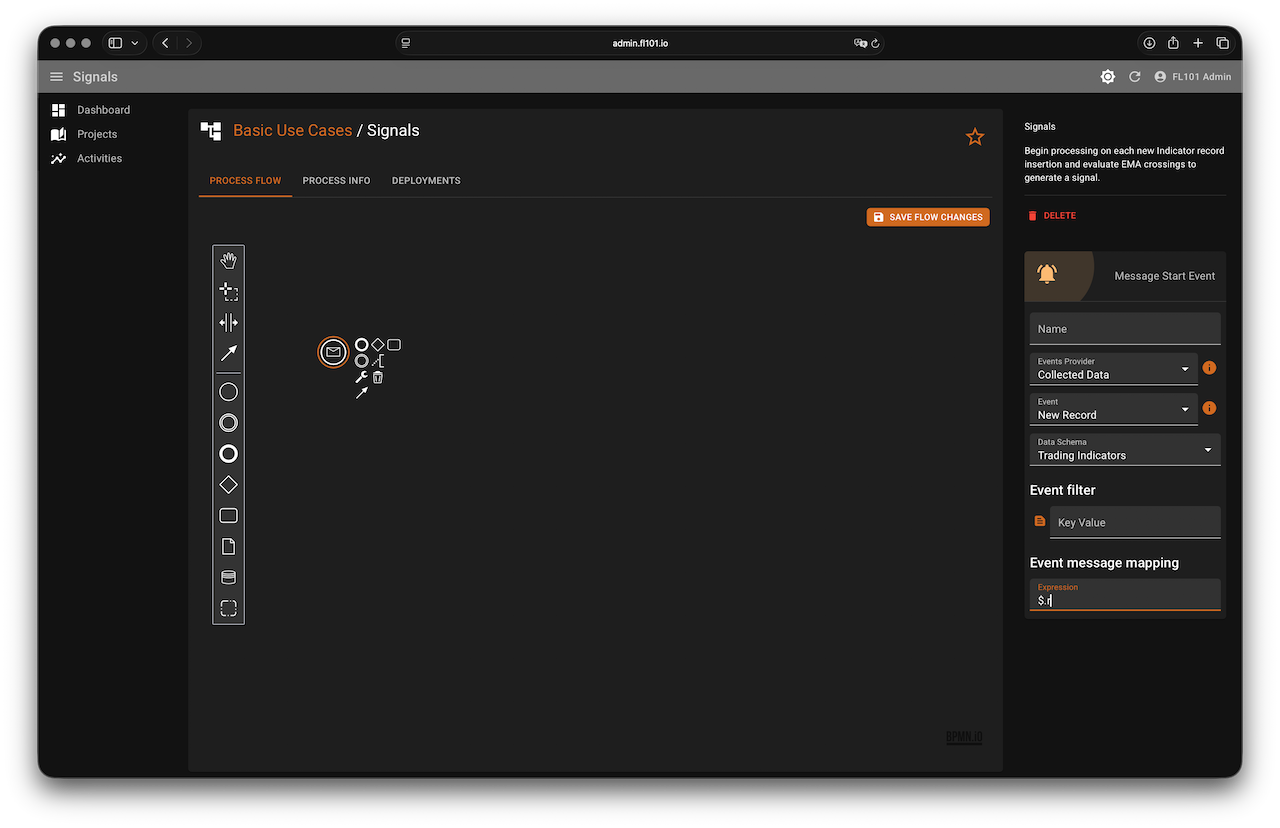Toggle the hamburger navigation menu
Viewport: 1280px width, 828px height.
click(56, 77)
